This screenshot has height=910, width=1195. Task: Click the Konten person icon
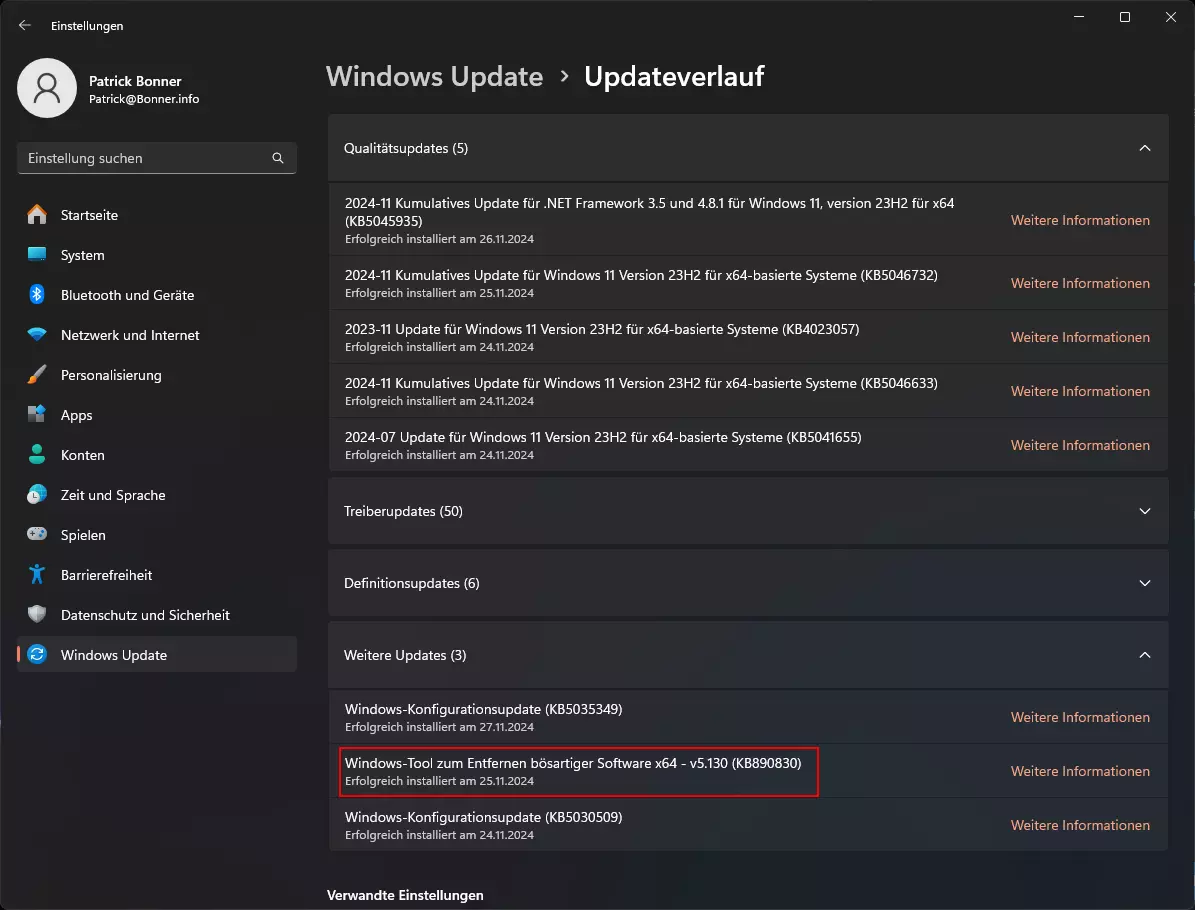point(37,454)
